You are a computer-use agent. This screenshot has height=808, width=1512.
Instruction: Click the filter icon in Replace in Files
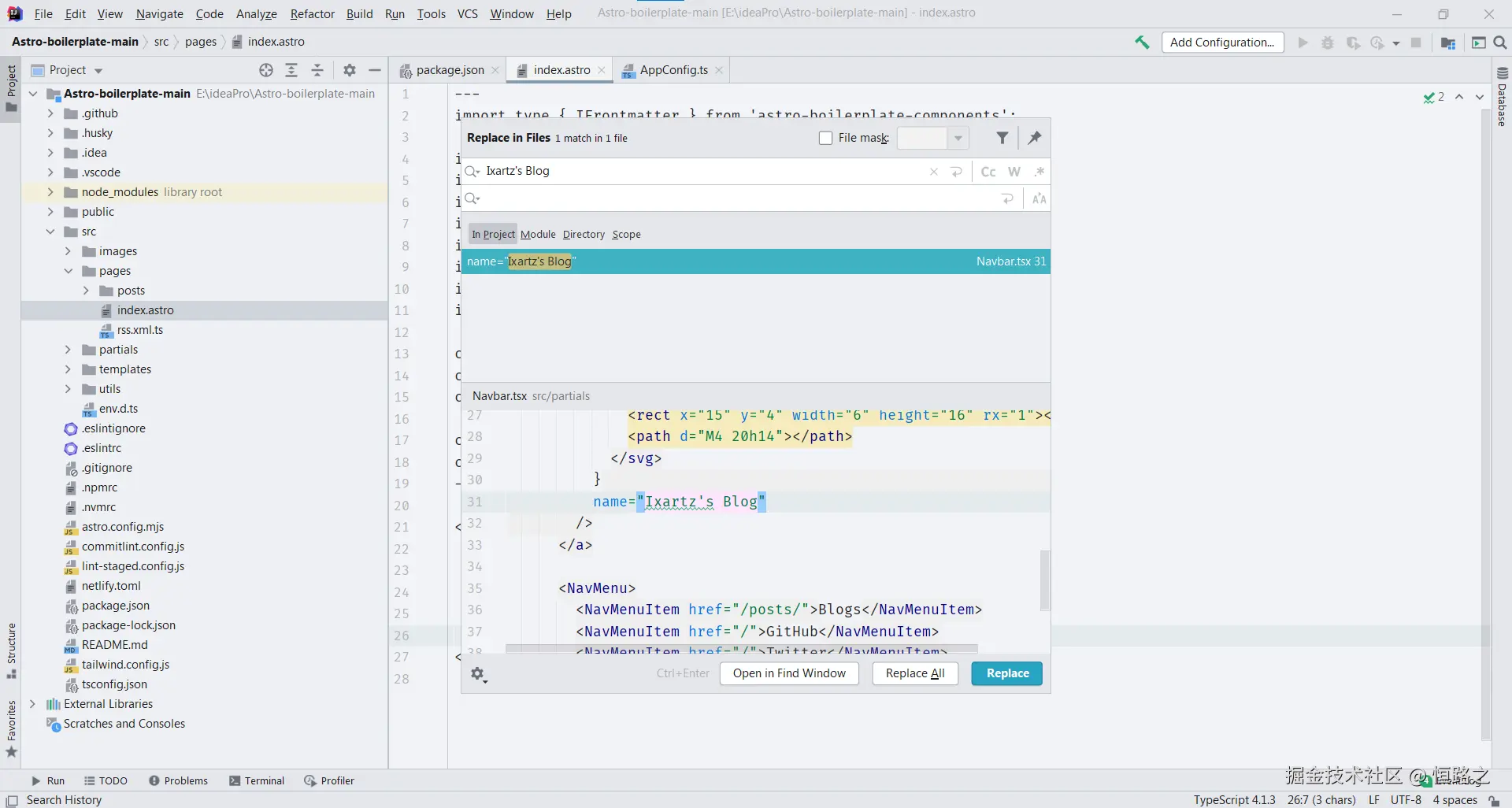coord(1002,138)
